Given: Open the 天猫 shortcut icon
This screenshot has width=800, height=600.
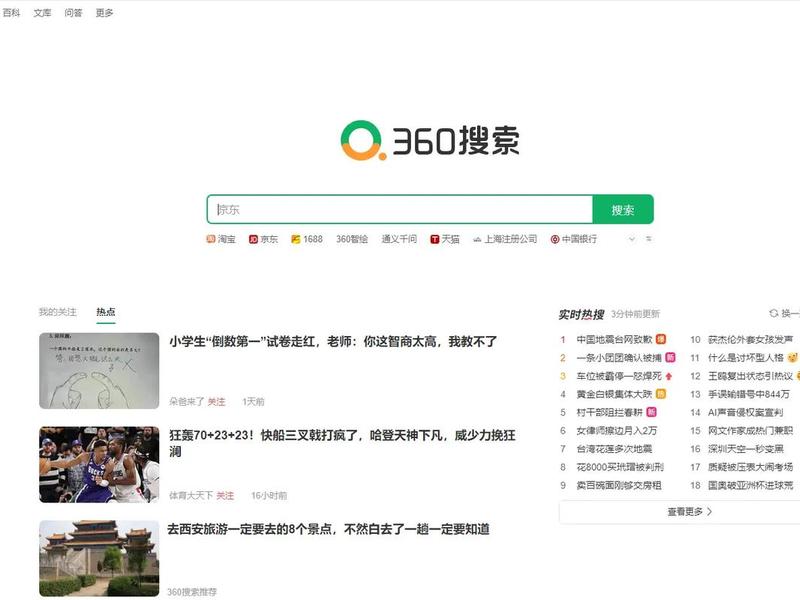Looking at the screenshot, I should coord(435,239).
